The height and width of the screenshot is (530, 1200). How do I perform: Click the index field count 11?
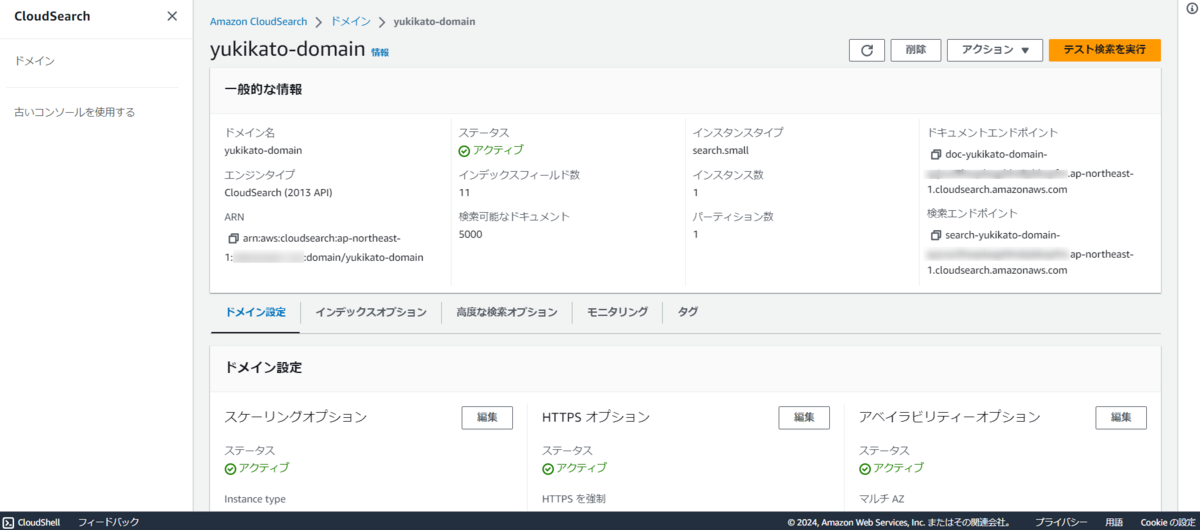(x=464, y=193)
